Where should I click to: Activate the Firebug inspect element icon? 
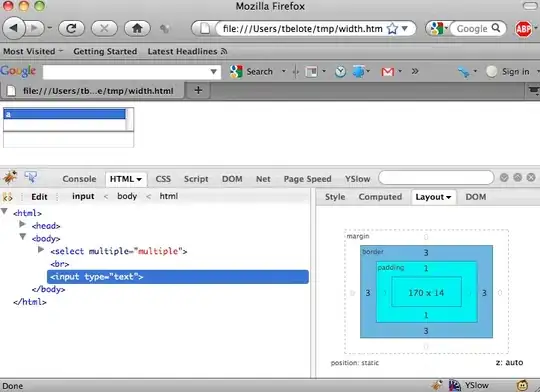pos(31,177)
